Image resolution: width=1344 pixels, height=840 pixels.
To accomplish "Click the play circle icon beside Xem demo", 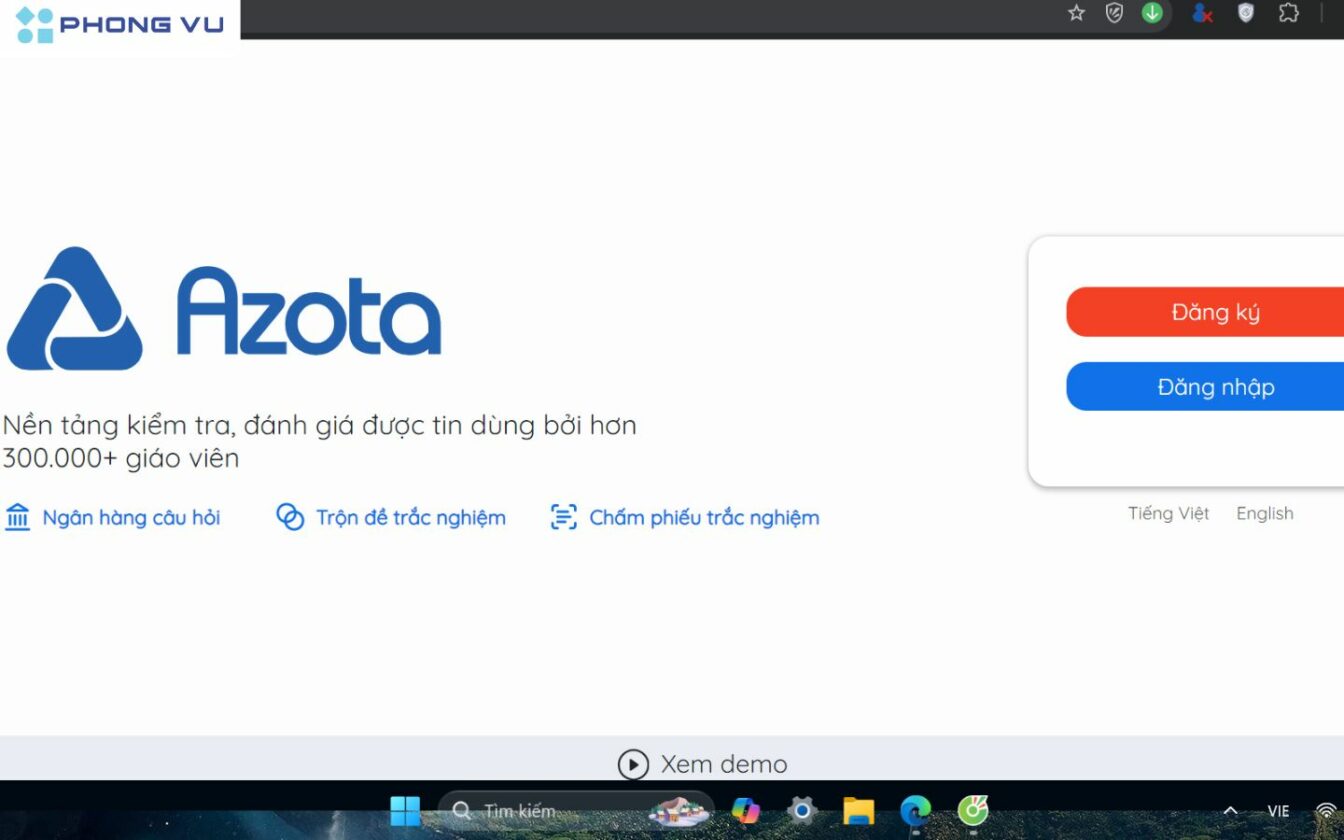I will 633,765.
